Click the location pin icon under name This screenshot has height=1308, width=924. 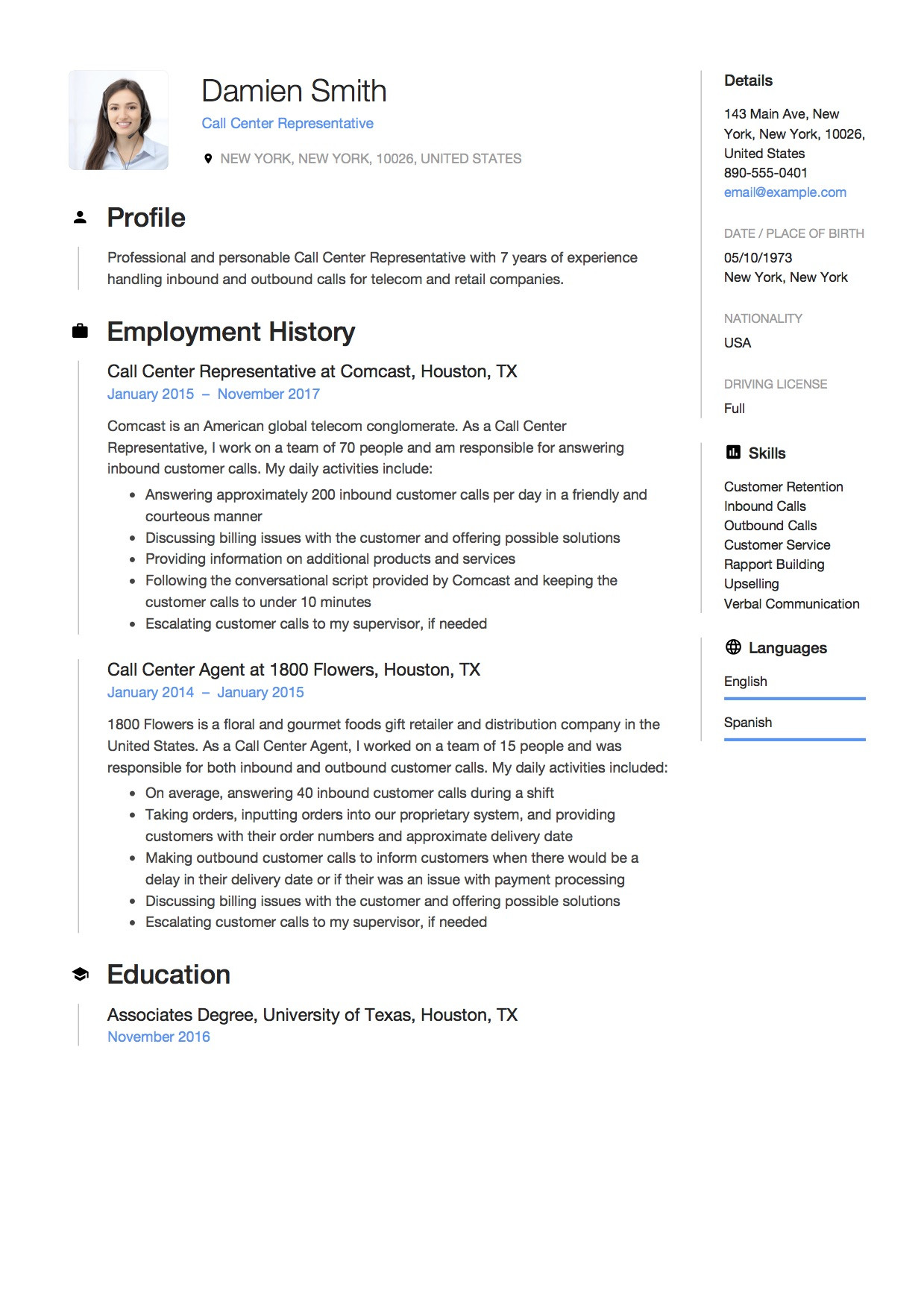pyautogui.click(x=208, y=159)
